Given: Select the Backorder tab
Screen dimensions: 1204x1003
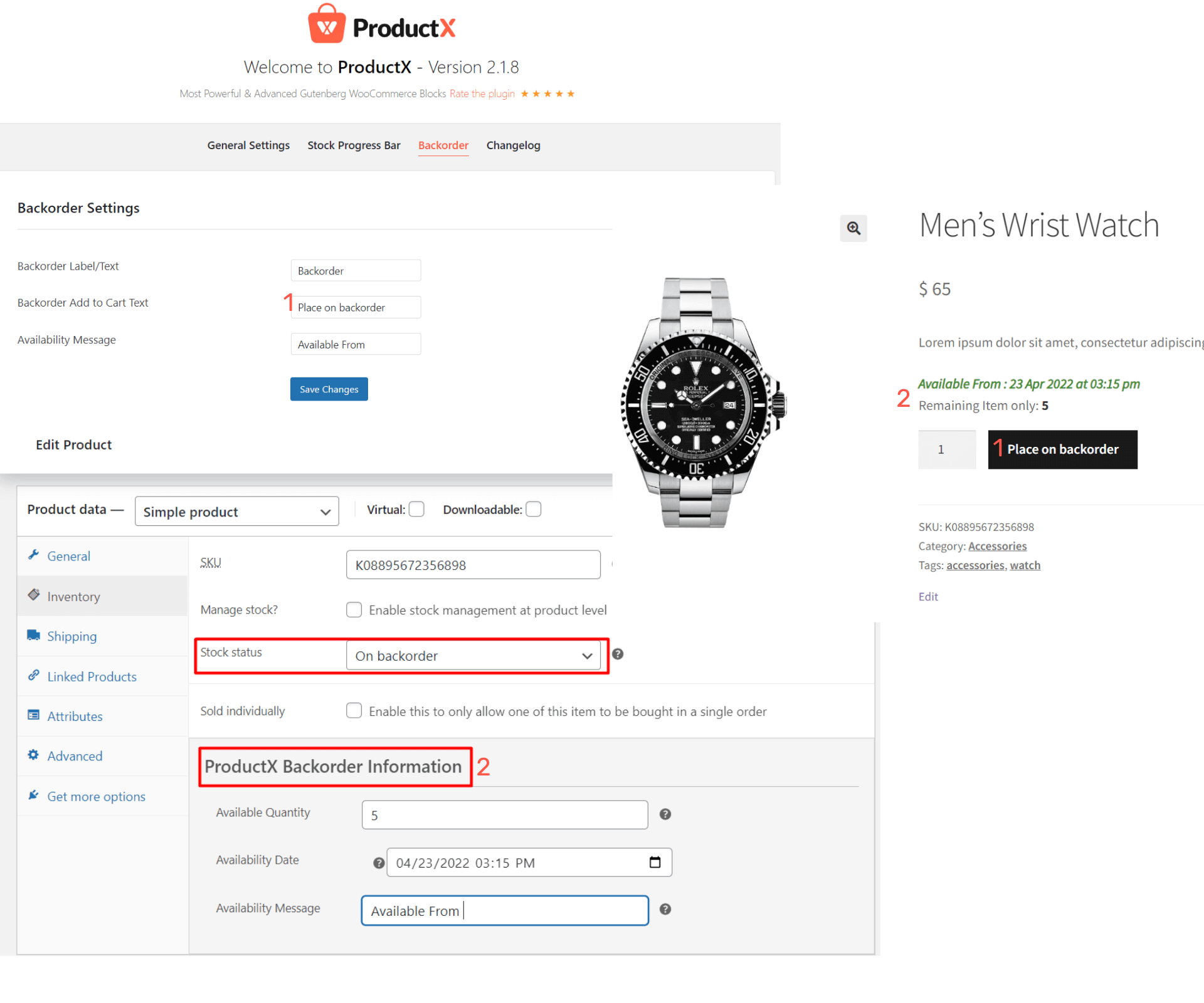Looking at the screenshot, I should pyautogui.click(x=445, y=145).
